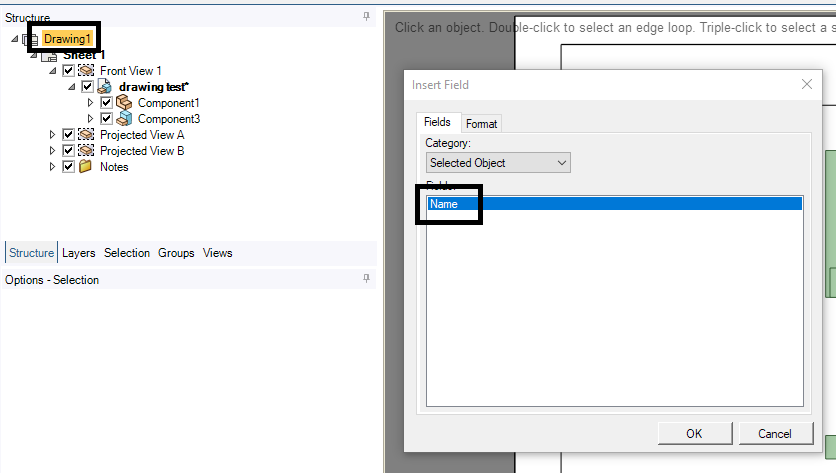The image size is (836, 473).
Task: Select the Front View 1 tree row
Action: click(131, 71)
